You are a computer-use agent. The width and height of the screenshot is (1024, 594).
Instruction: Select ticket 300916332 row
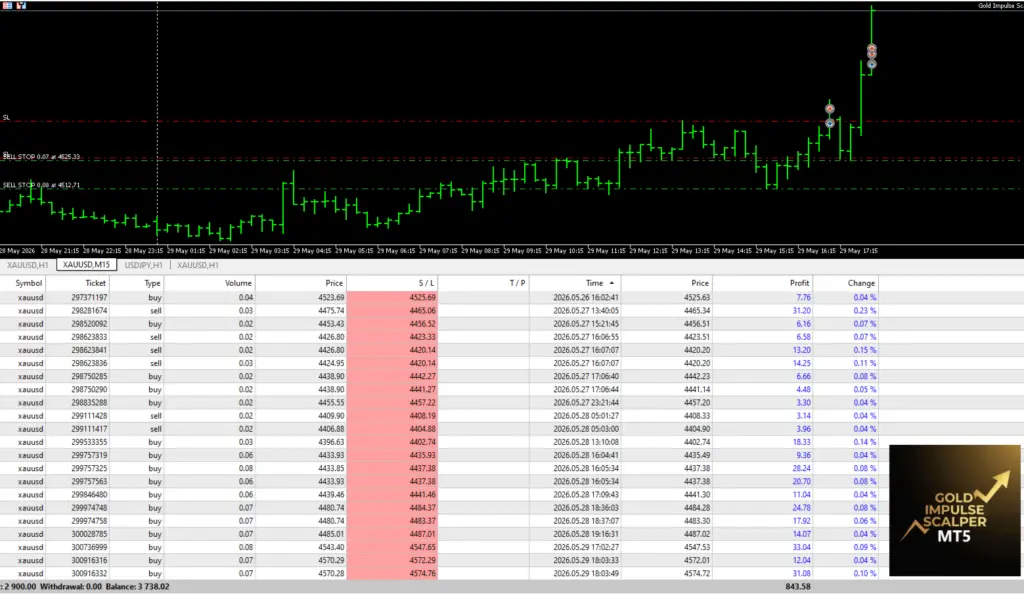click(439, 573)
